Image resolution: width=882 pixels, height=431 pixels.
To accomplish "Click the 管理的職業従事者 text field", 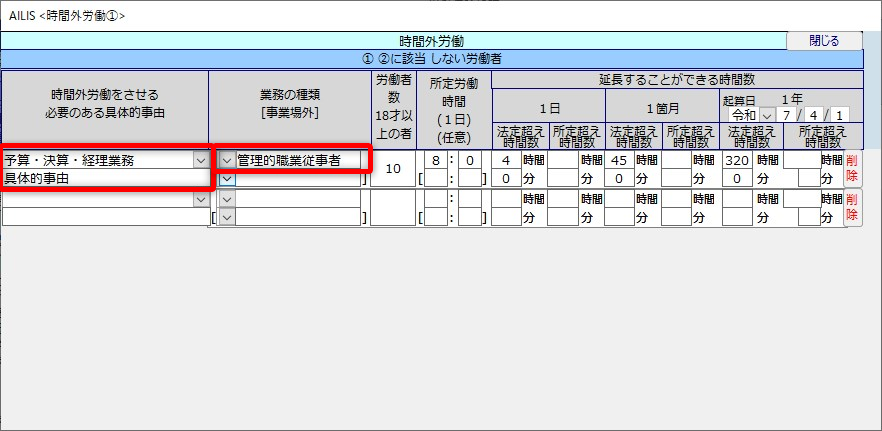I will [298, 160].
